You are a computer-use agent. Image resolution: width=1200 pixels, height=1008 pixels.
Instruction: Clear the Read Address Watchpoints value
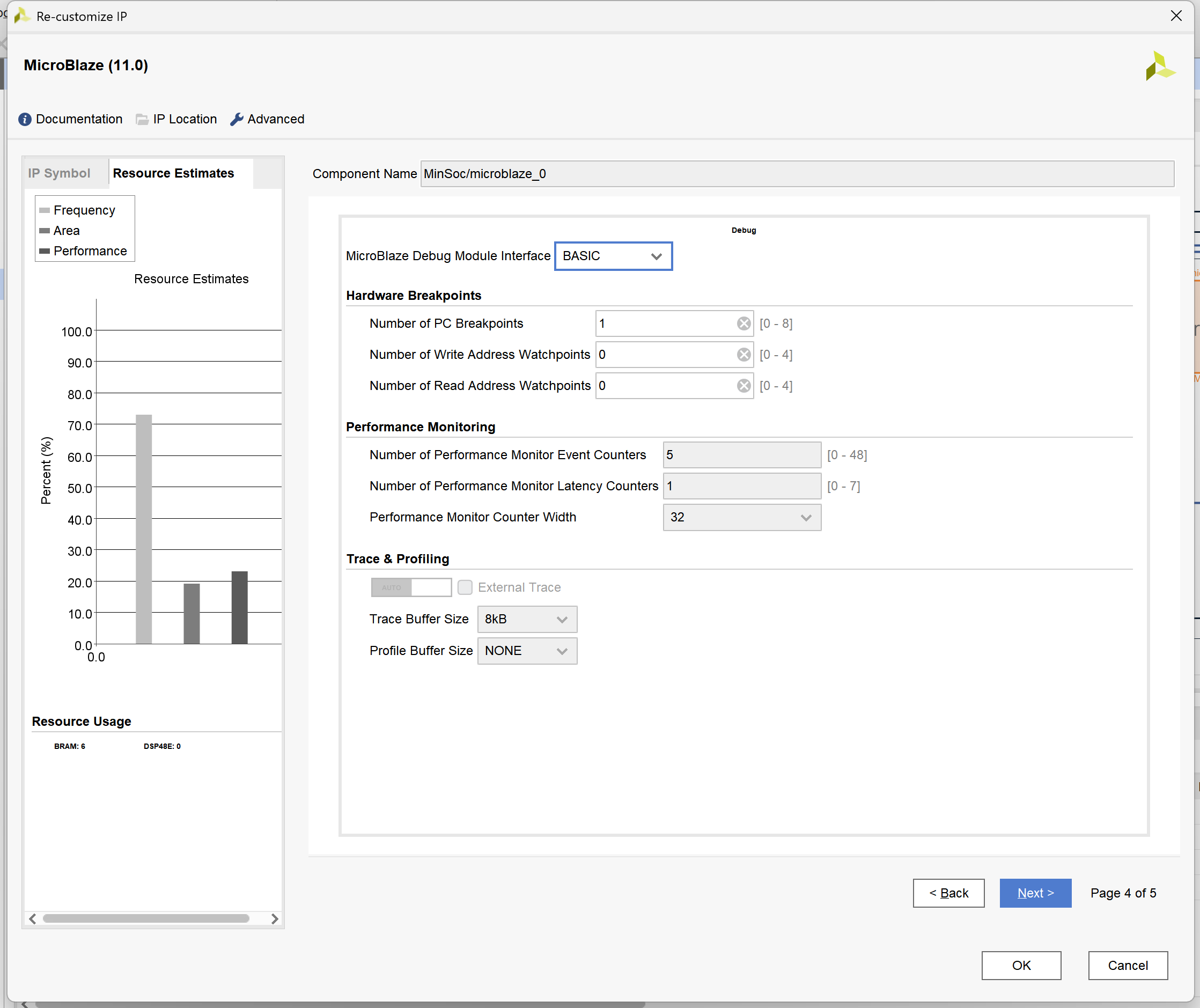pos(743,386)
